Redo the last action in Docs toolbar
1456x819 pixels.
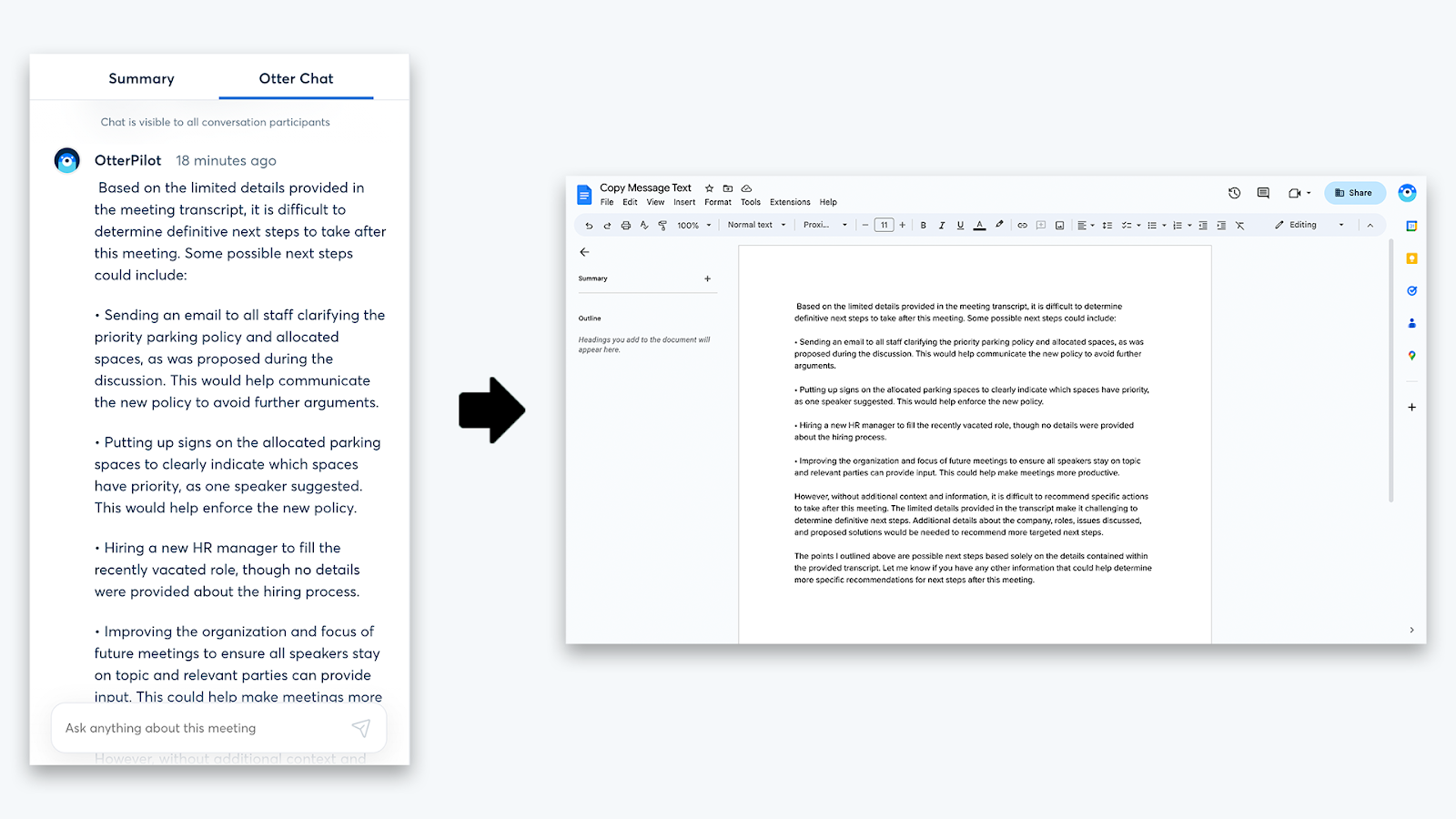tap(607, 225)
